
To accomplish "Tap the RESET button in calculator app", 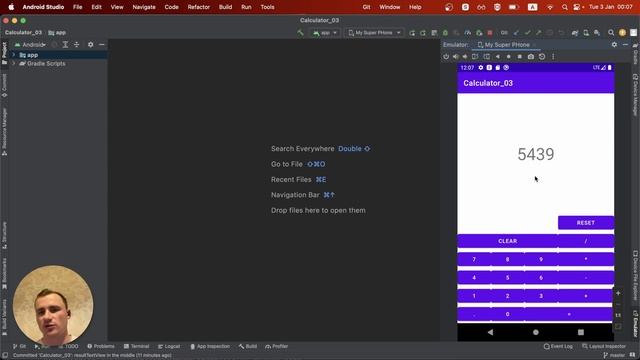I will pyautogui.click(x=586, y=223).
